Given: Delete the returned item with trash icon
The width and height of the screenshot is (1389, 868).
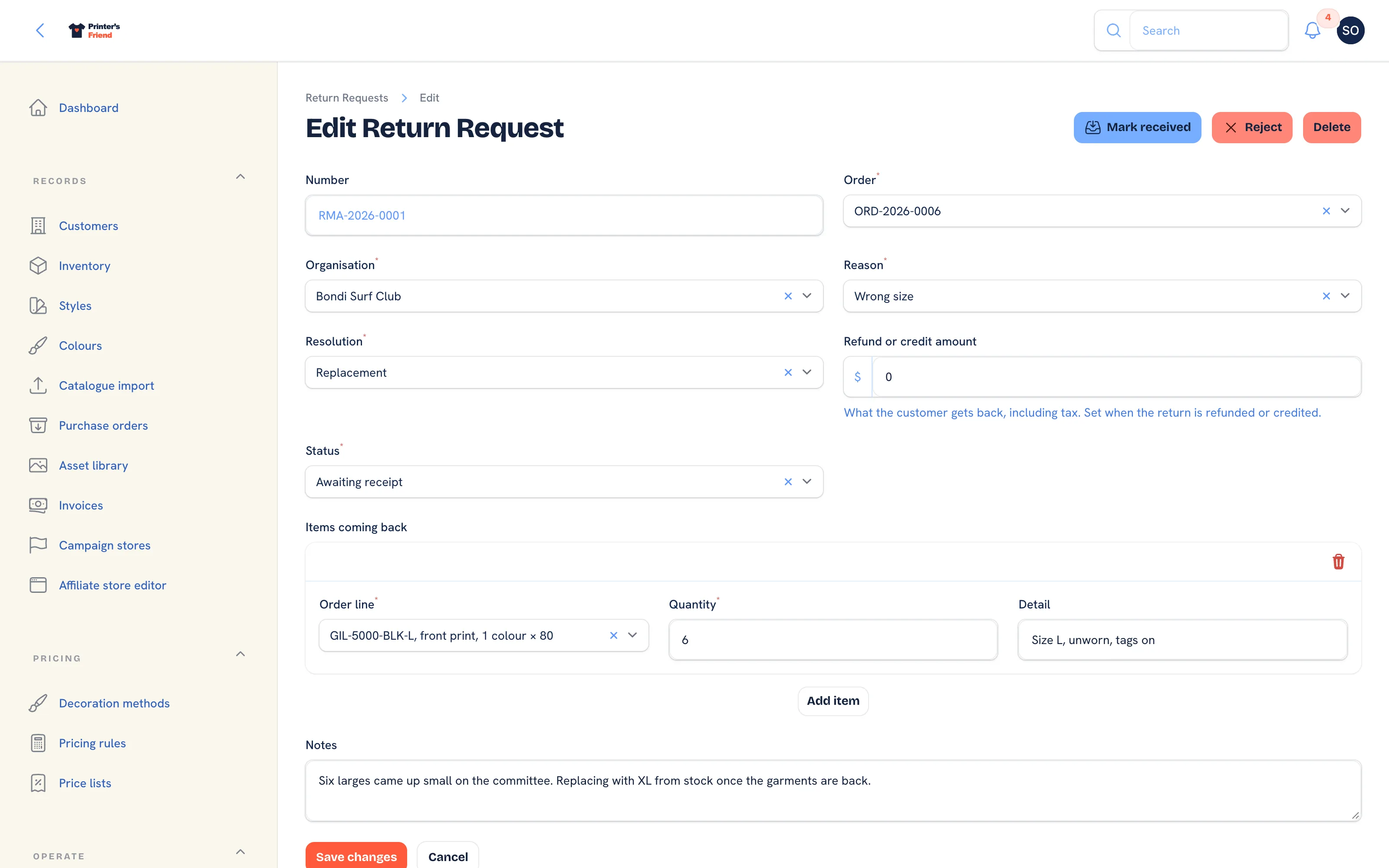Looking at the screenshot, I should (x=1339, y=562).
